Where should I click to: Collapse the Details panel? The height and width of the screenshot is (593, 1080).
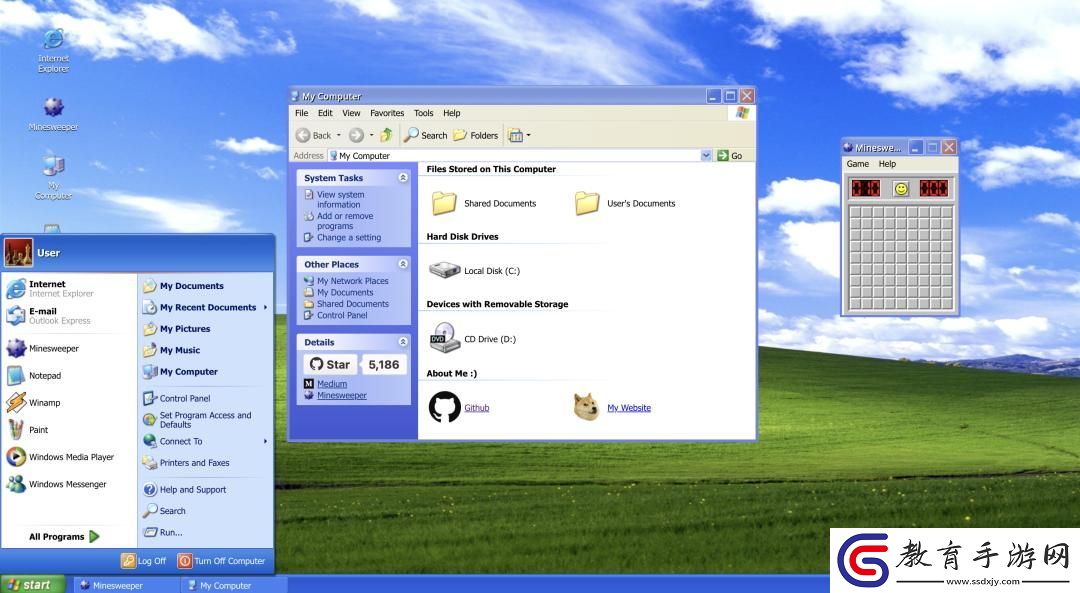coord(403,342)
